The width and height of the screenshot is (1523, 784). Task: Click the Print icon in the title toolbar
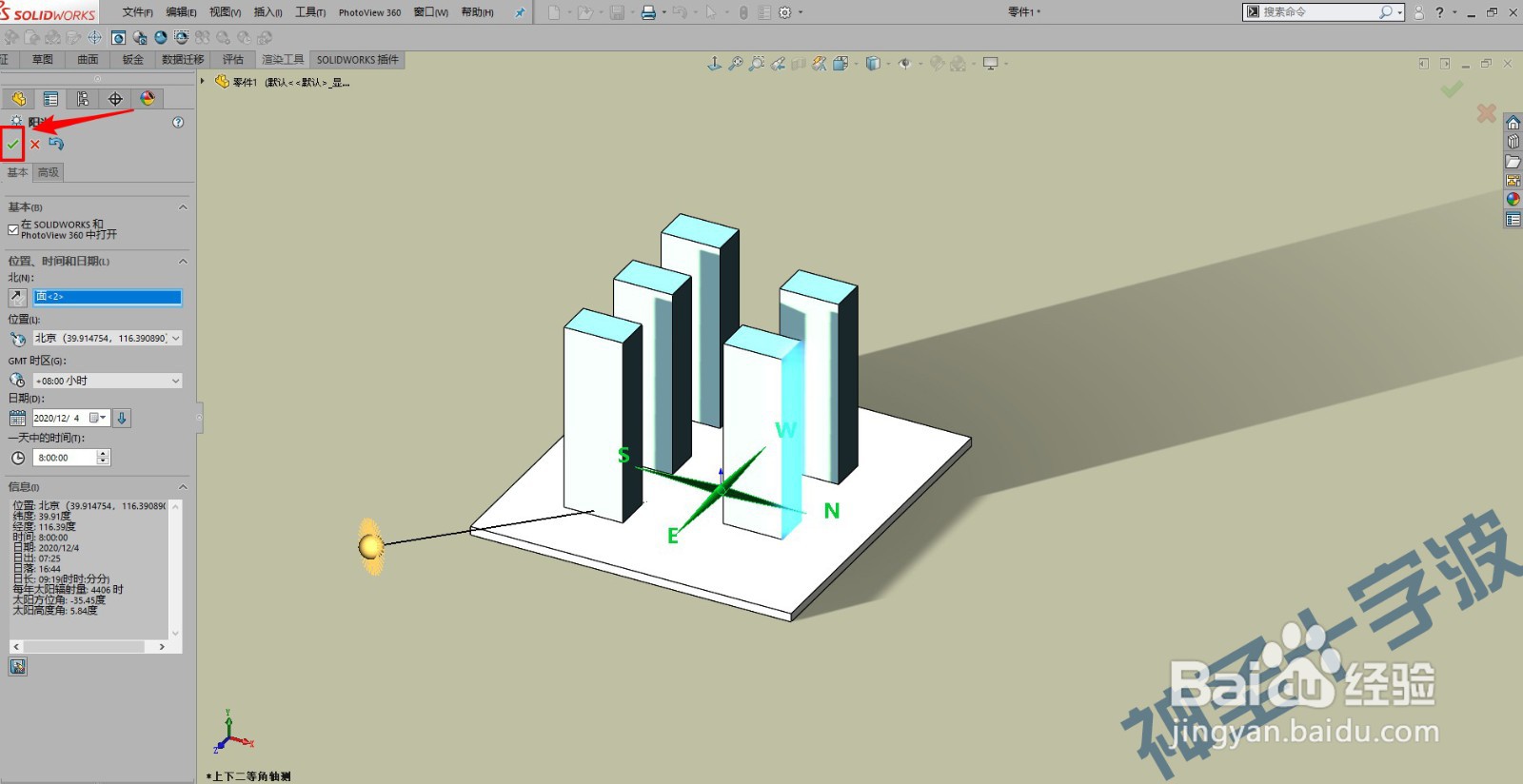point(648,12)
